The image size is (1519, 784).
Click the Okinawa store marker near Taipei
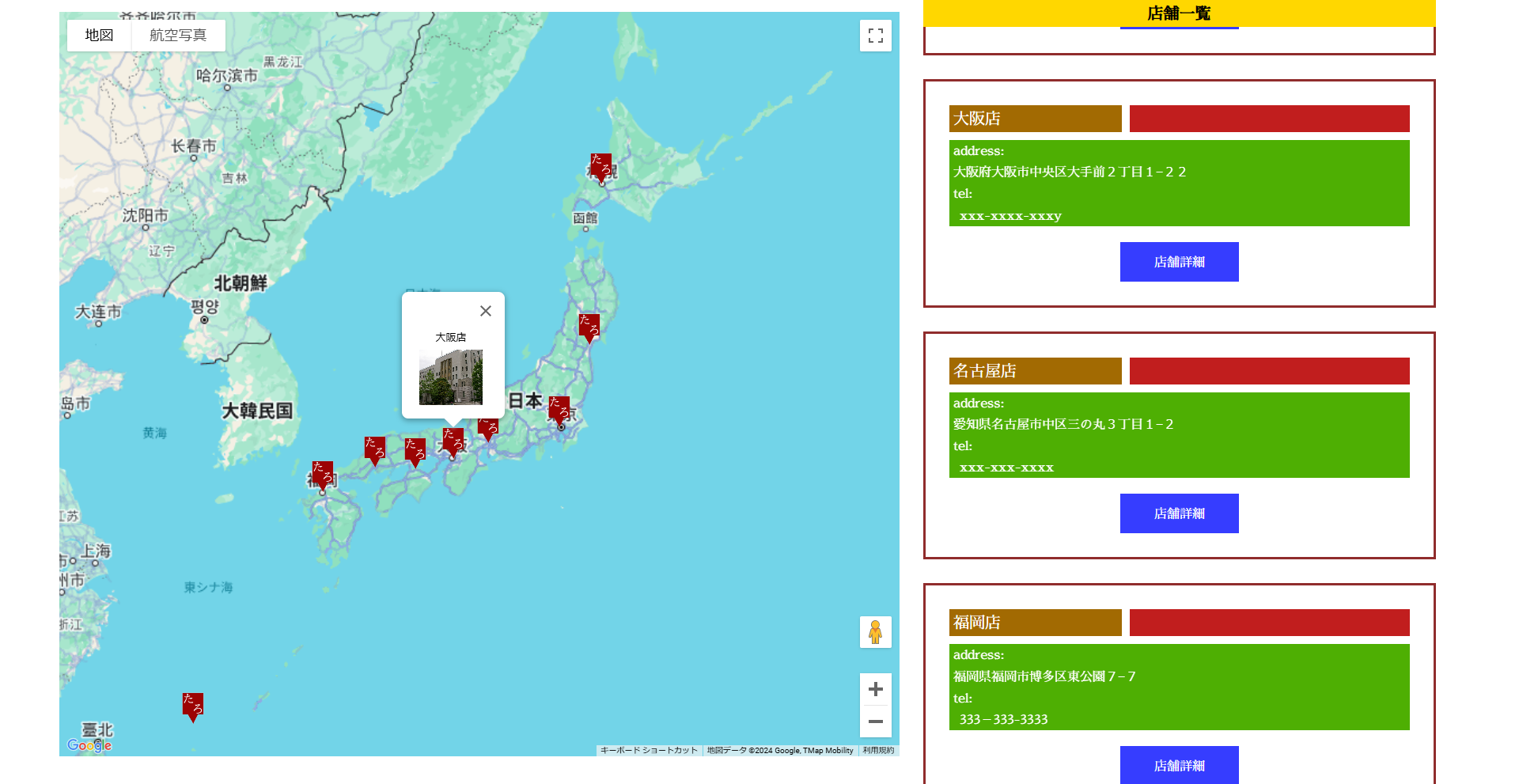click(193, 706)
